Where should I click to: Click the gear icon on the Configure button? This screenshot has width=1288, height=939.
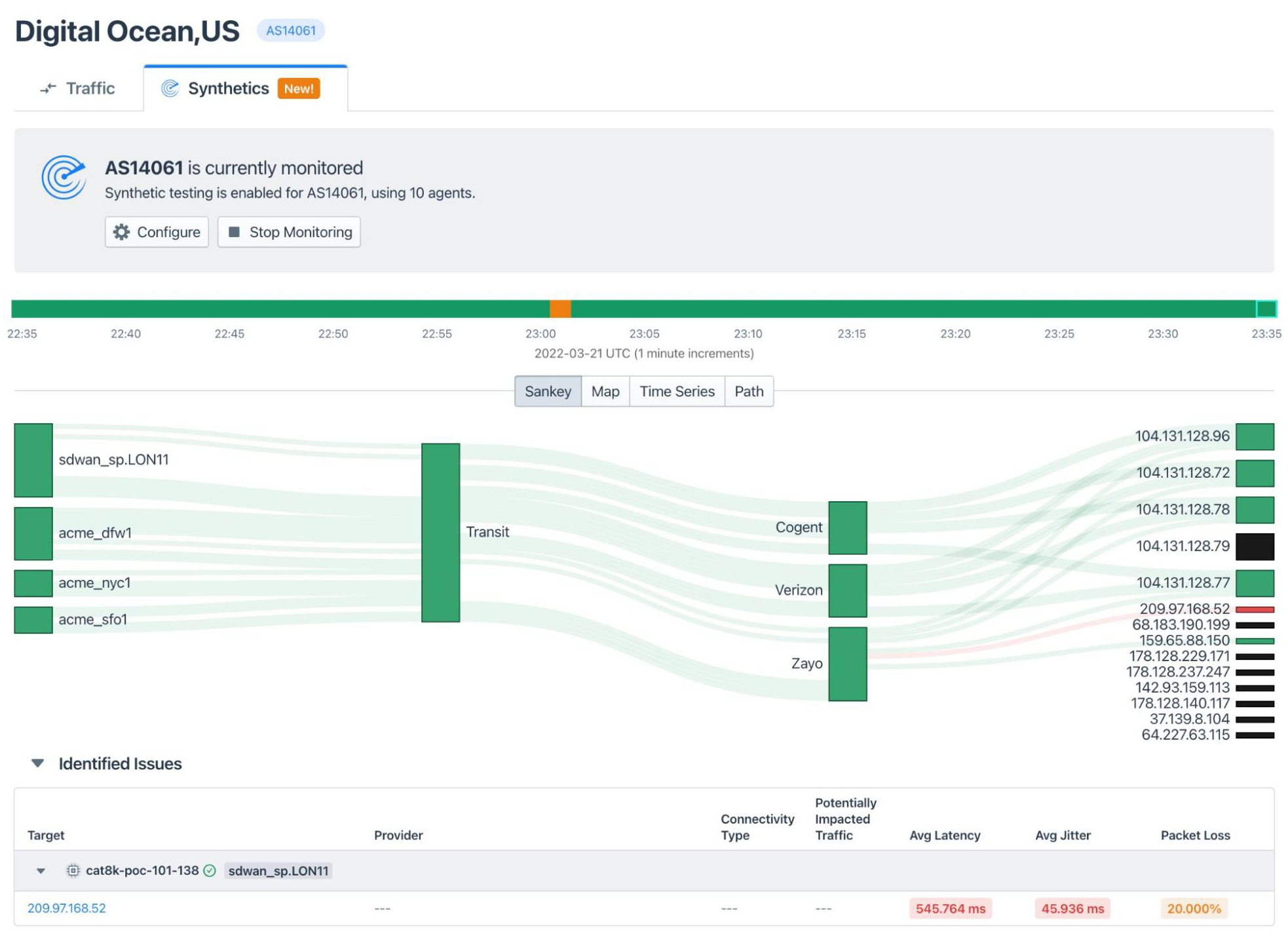tap(122, 231)
